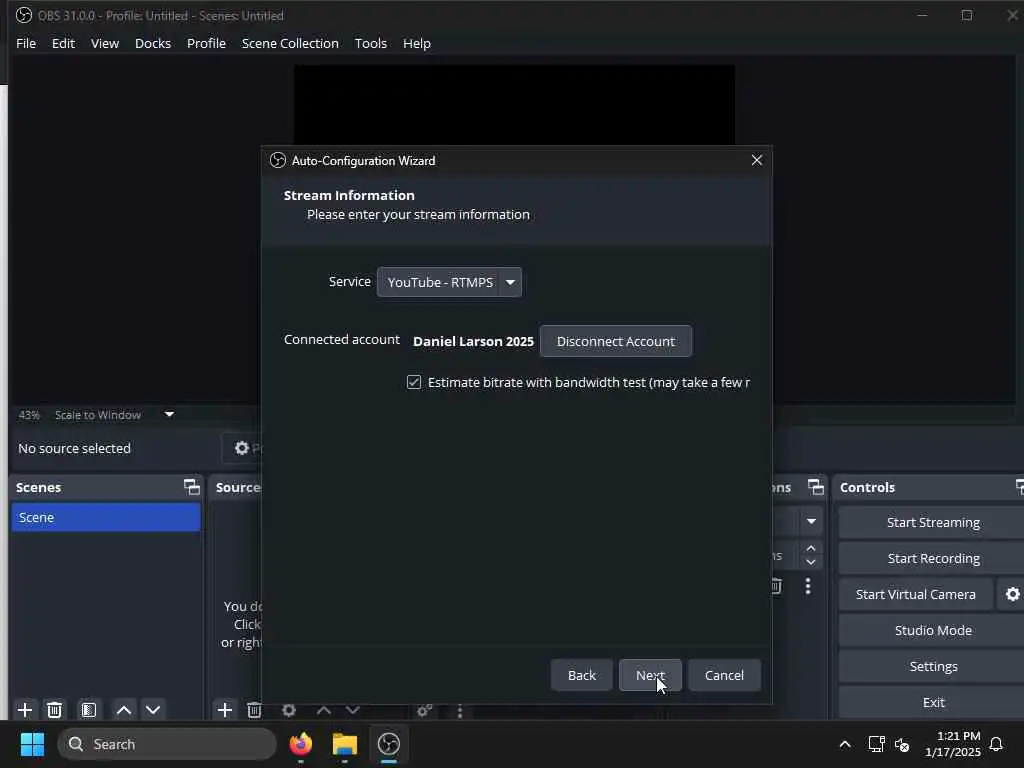This screenshot has height=768, width=1024.
Task: Open virtual camera settings gear
Action: pos(1012,594)
